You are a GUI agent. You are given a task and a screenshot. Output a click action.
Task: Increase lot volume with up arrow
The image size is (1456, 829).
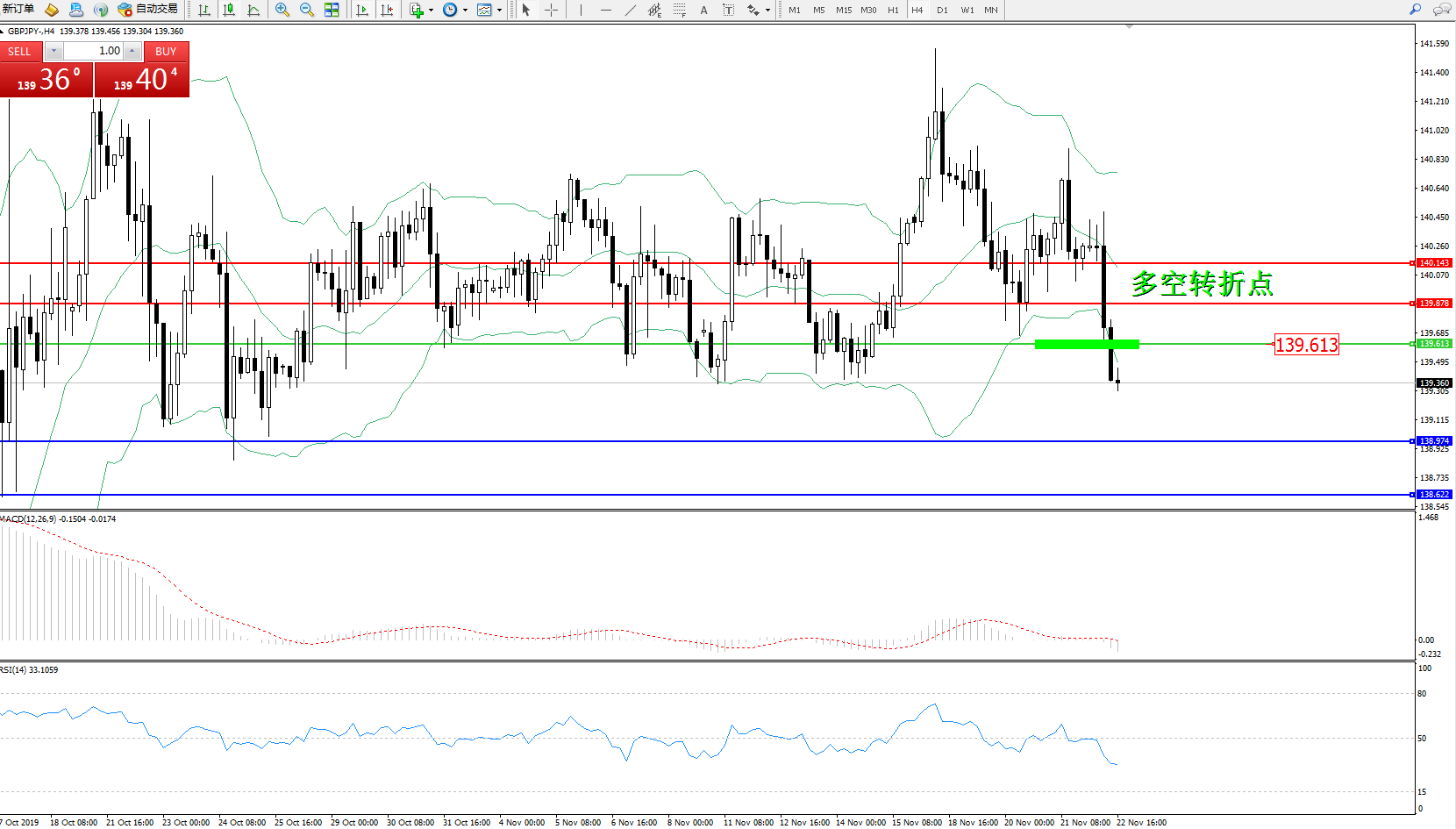132,51
